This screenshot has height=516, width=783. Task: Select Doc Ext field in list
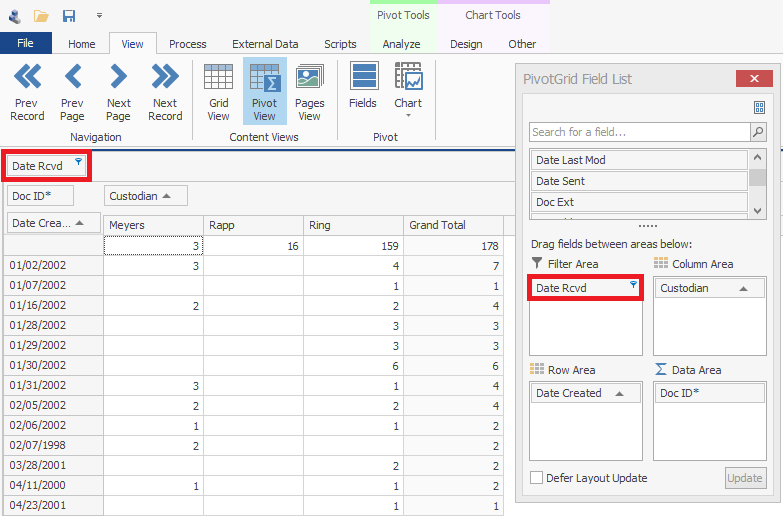(x=639, y=202)
